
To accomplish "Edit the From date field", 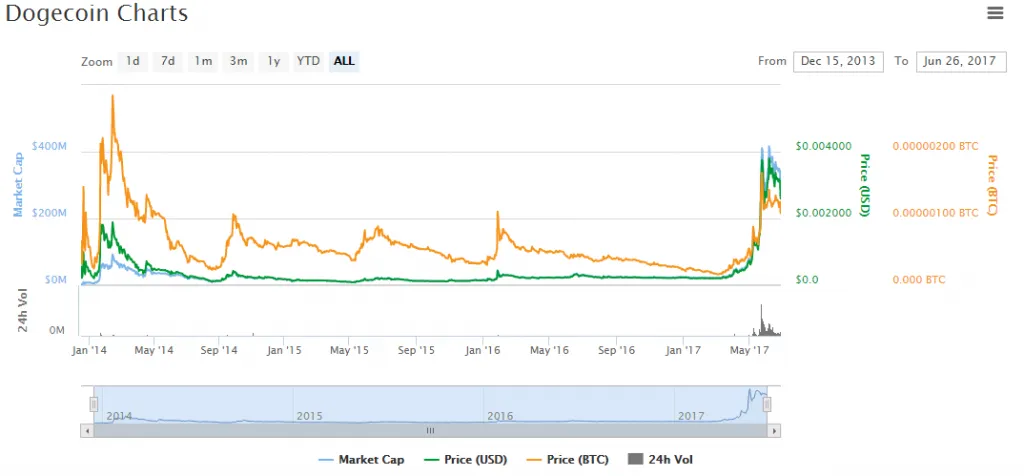I will (838, 61).
